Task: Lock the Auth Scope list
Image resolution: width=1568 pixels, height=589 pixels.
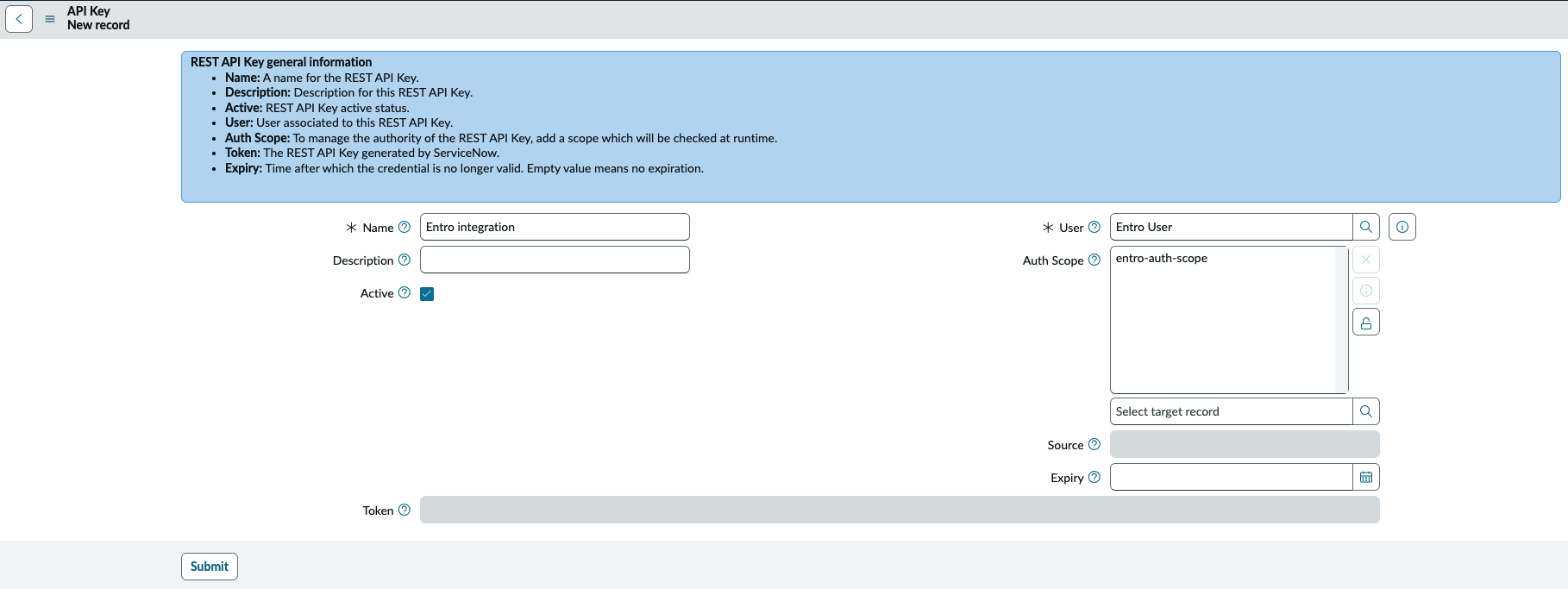Action: pos(1366,322)
